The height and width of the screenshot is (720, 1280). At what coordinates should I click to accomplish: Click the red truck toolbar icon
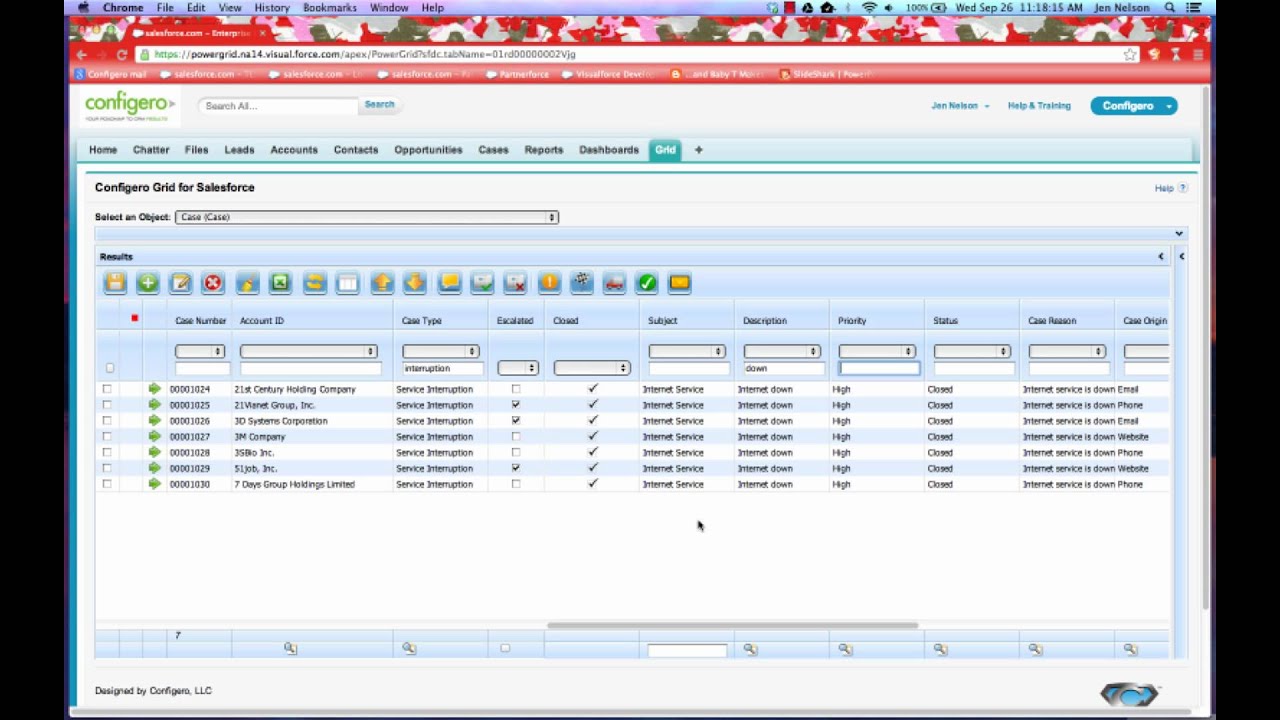click(x=614, y=283)
